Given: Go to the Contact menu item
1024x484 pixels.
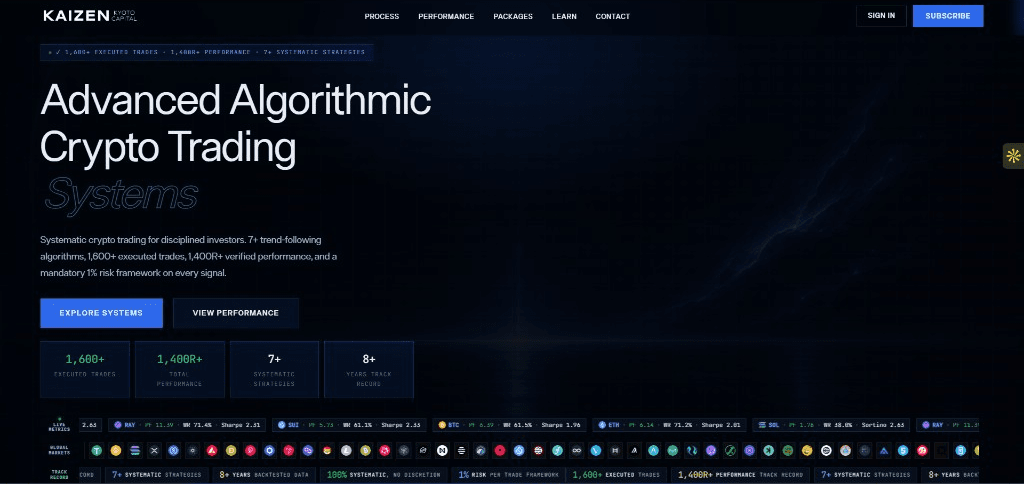Looking at the screenshot, I should tap(613, 16).
